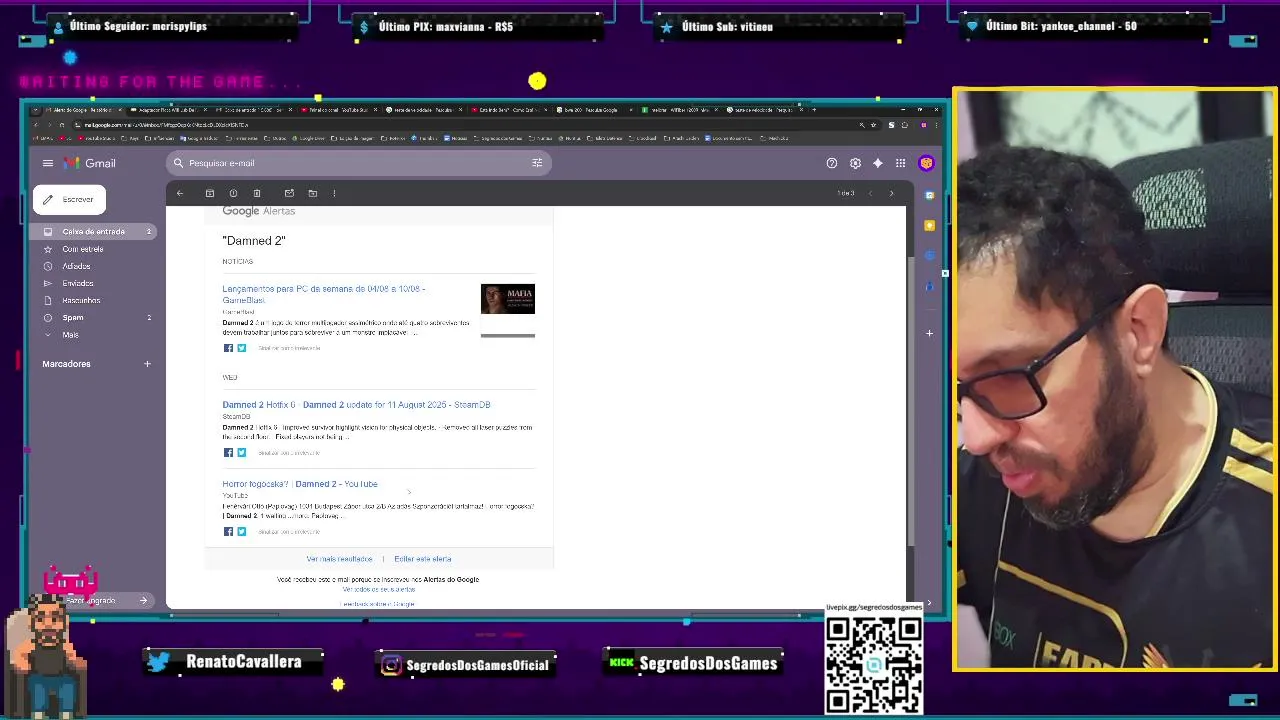Go to the older email arrow

click(891, 193)
